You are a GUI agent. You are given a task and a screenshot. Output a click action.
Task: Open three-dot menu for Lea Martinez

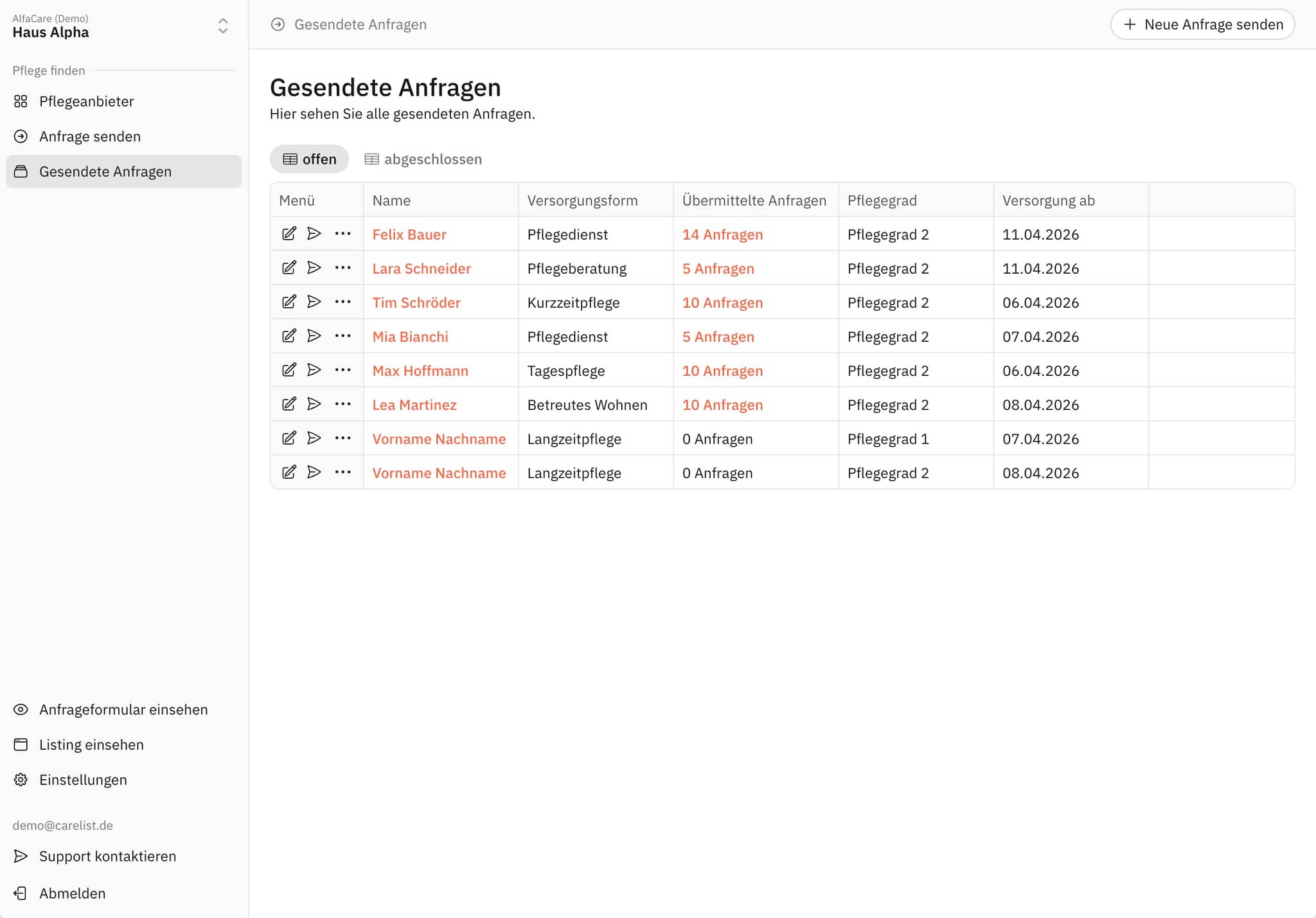342,404
